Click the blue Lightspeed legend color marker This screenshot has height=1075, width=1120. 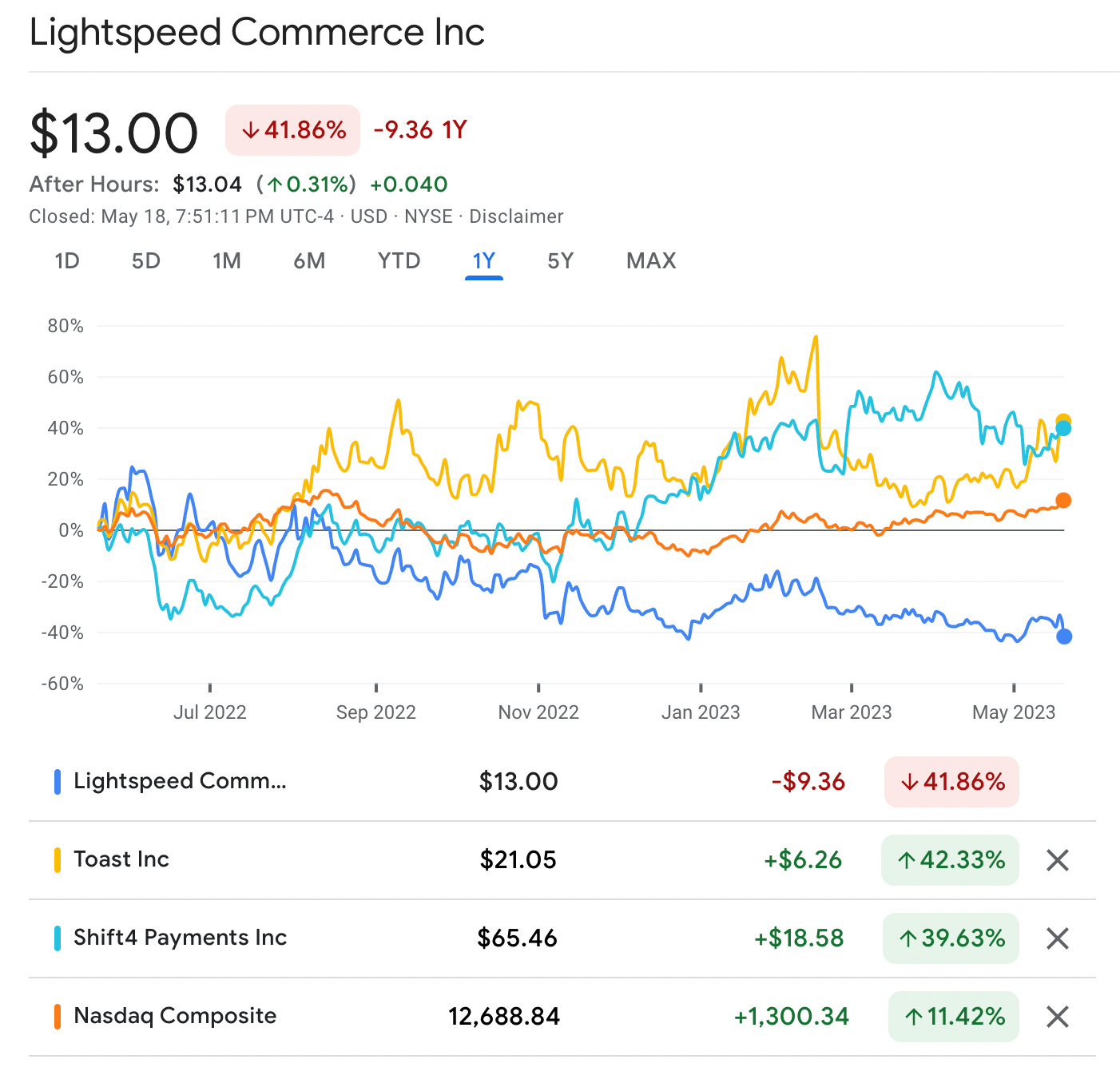click(x=56, y=781)
